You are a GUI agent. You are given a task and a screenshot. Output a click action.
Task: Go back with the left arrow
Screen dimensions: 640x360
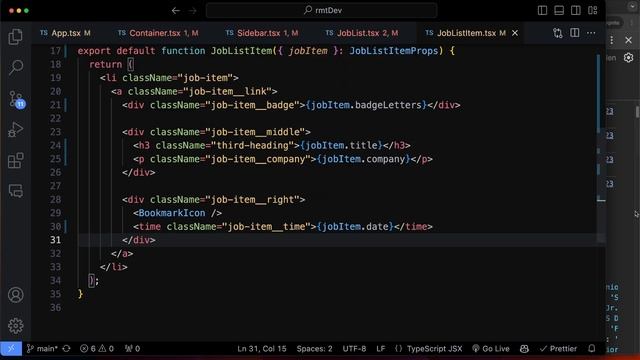pyautogui.click(x=176, y=10)
